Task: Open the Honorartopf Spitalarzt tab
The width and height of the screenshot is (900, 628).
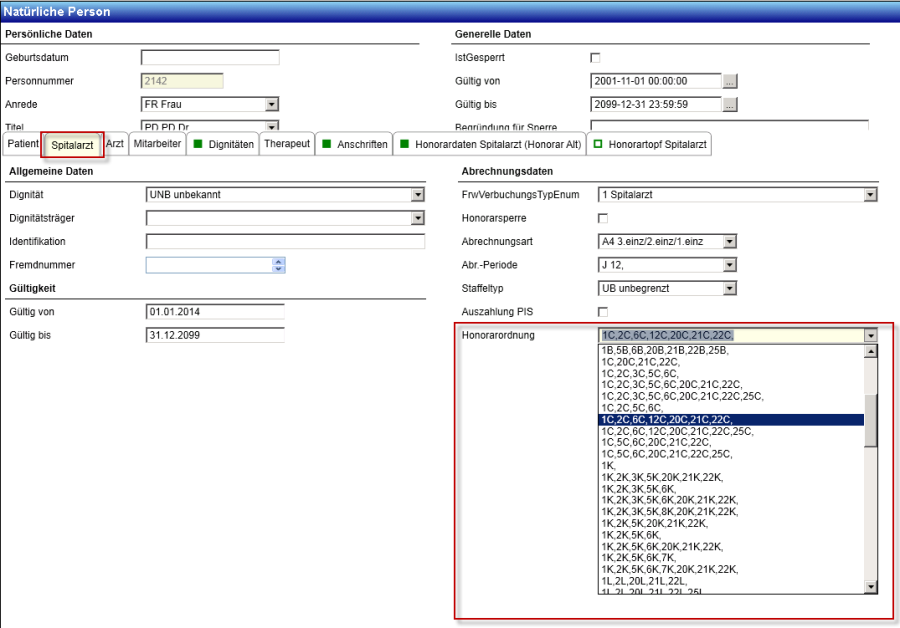Action: 650,144
